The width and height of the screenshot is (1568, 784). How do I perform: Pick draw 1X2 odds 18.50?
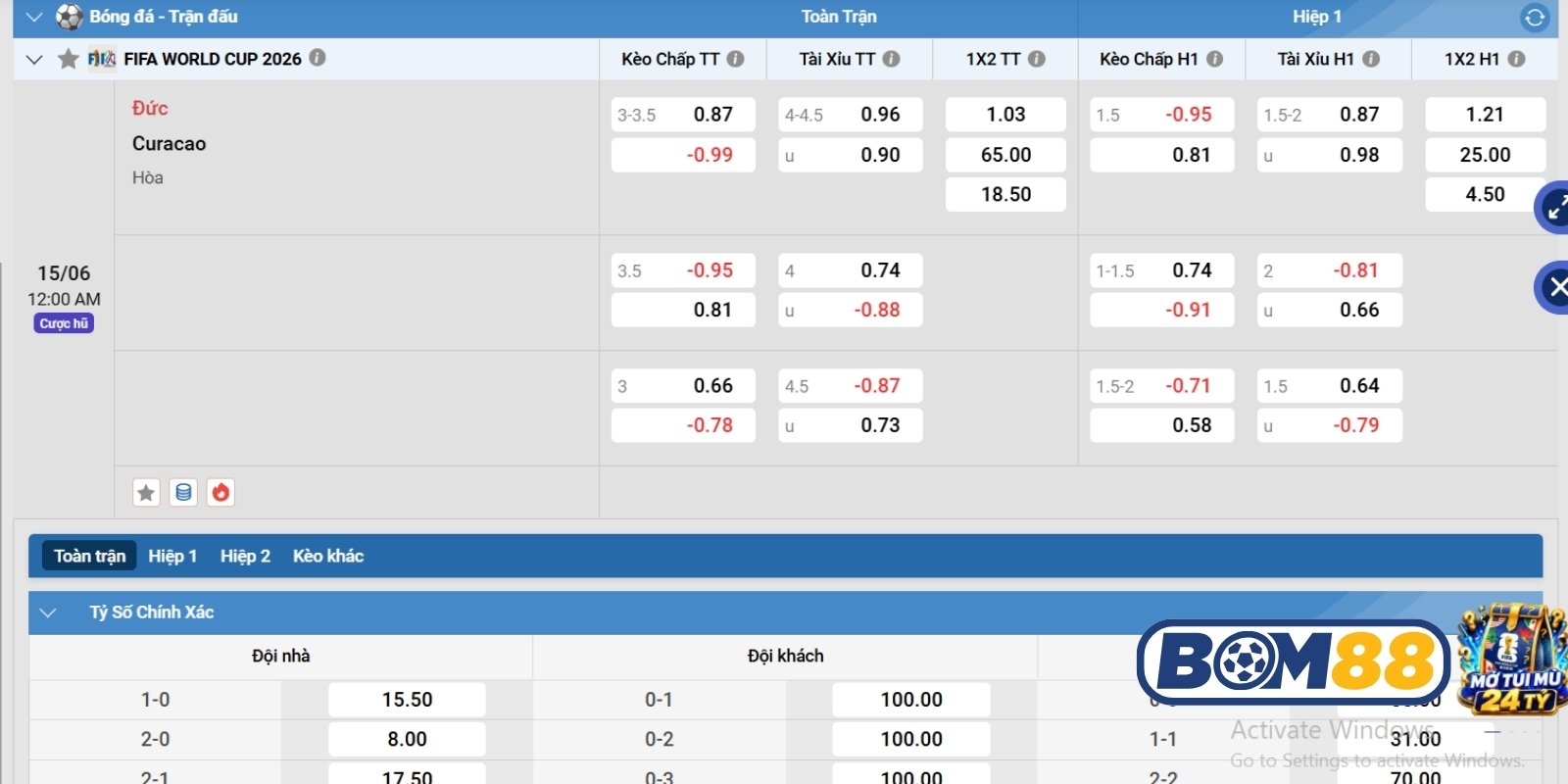click(1005, 194)
